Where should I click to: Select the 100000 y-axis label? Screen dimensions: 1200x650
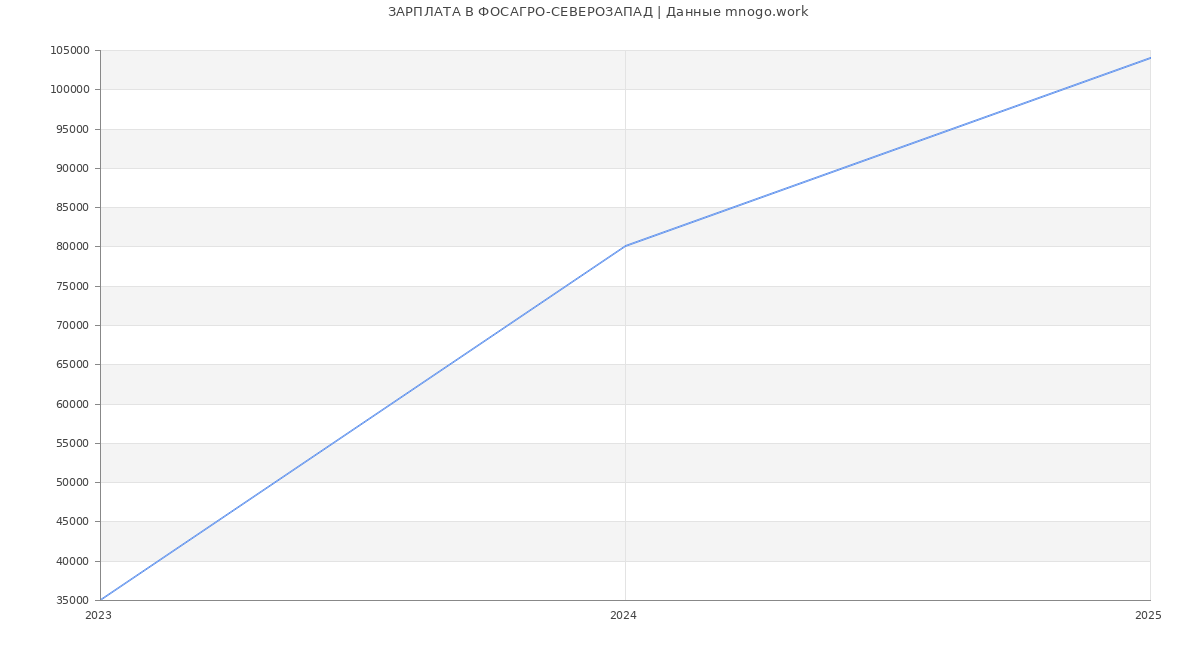(69, 90)
